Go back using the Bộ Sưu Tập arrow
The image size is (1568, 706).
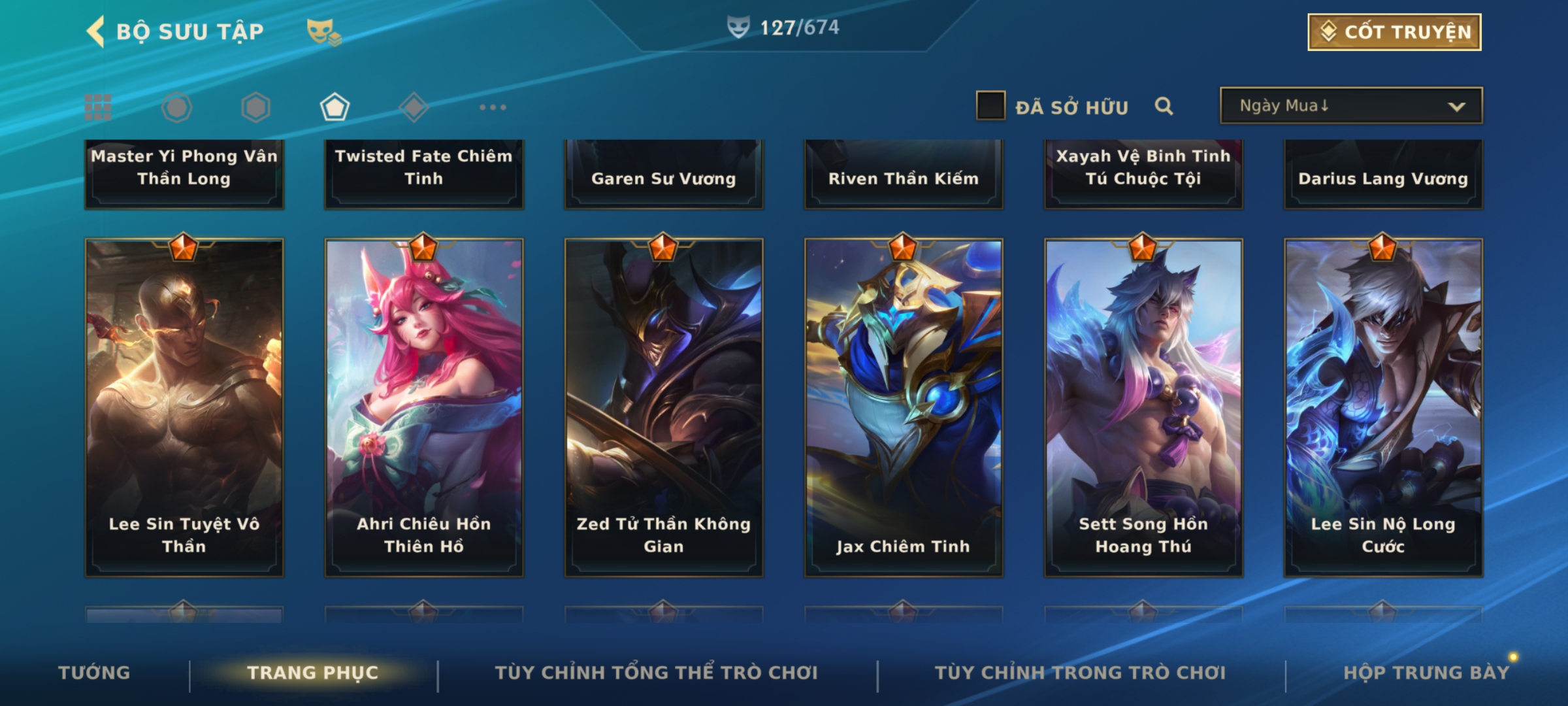point(96,31)
